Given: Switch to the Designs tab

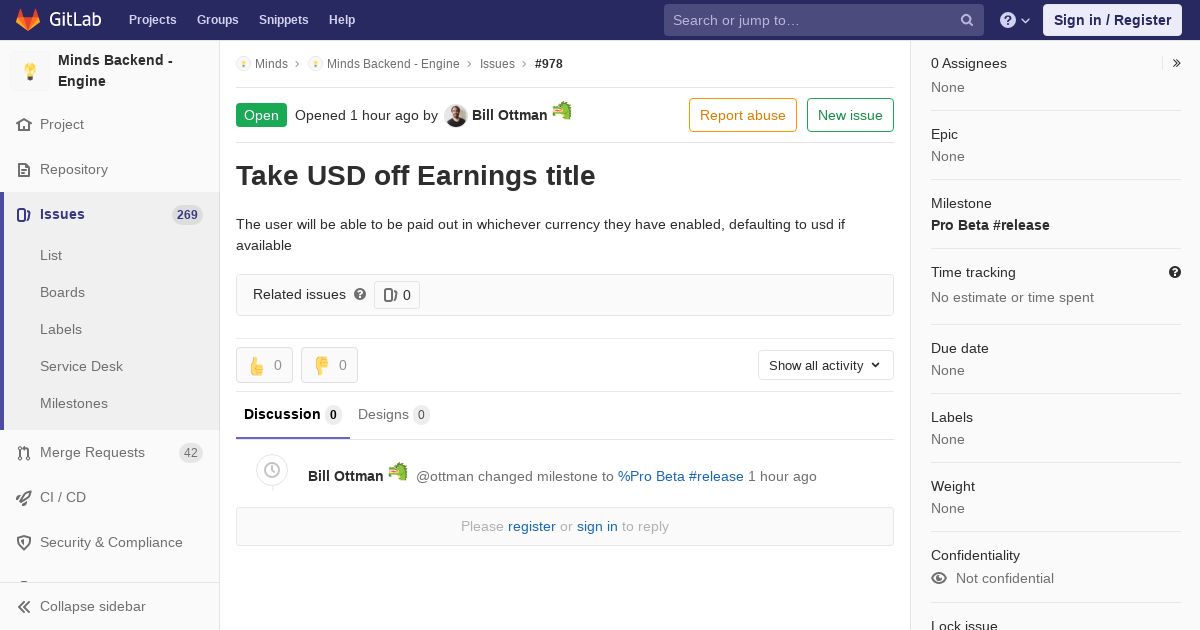Looking at the screenshot, I should click(x=394, y=415).
